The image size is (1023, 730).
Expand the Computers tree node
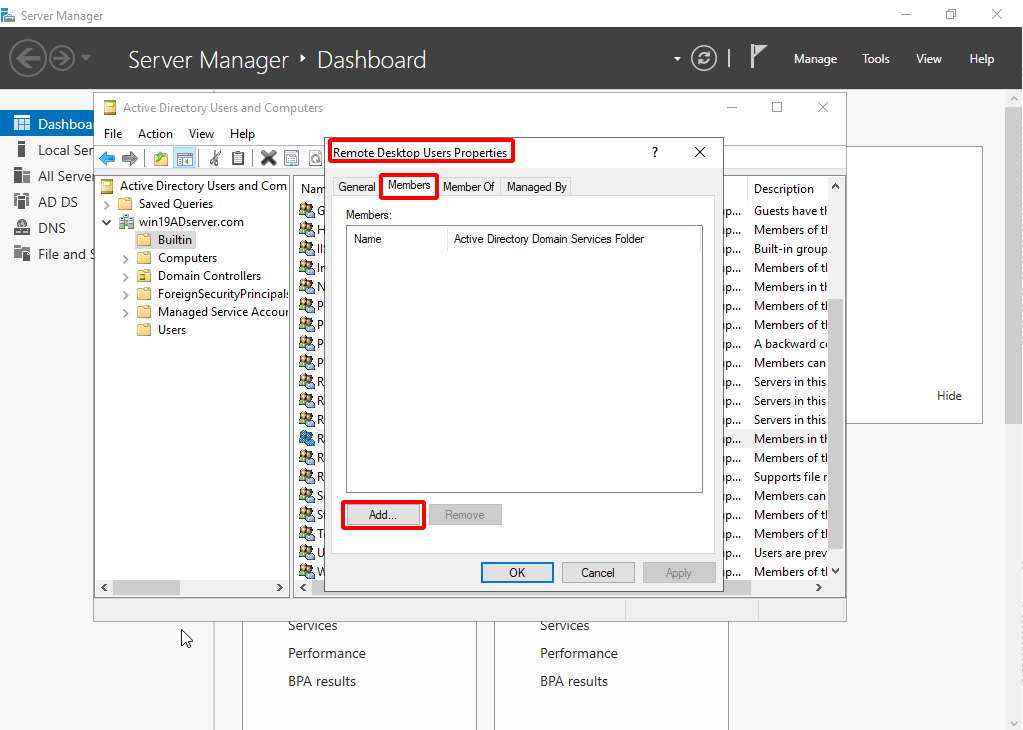(125, 258)
